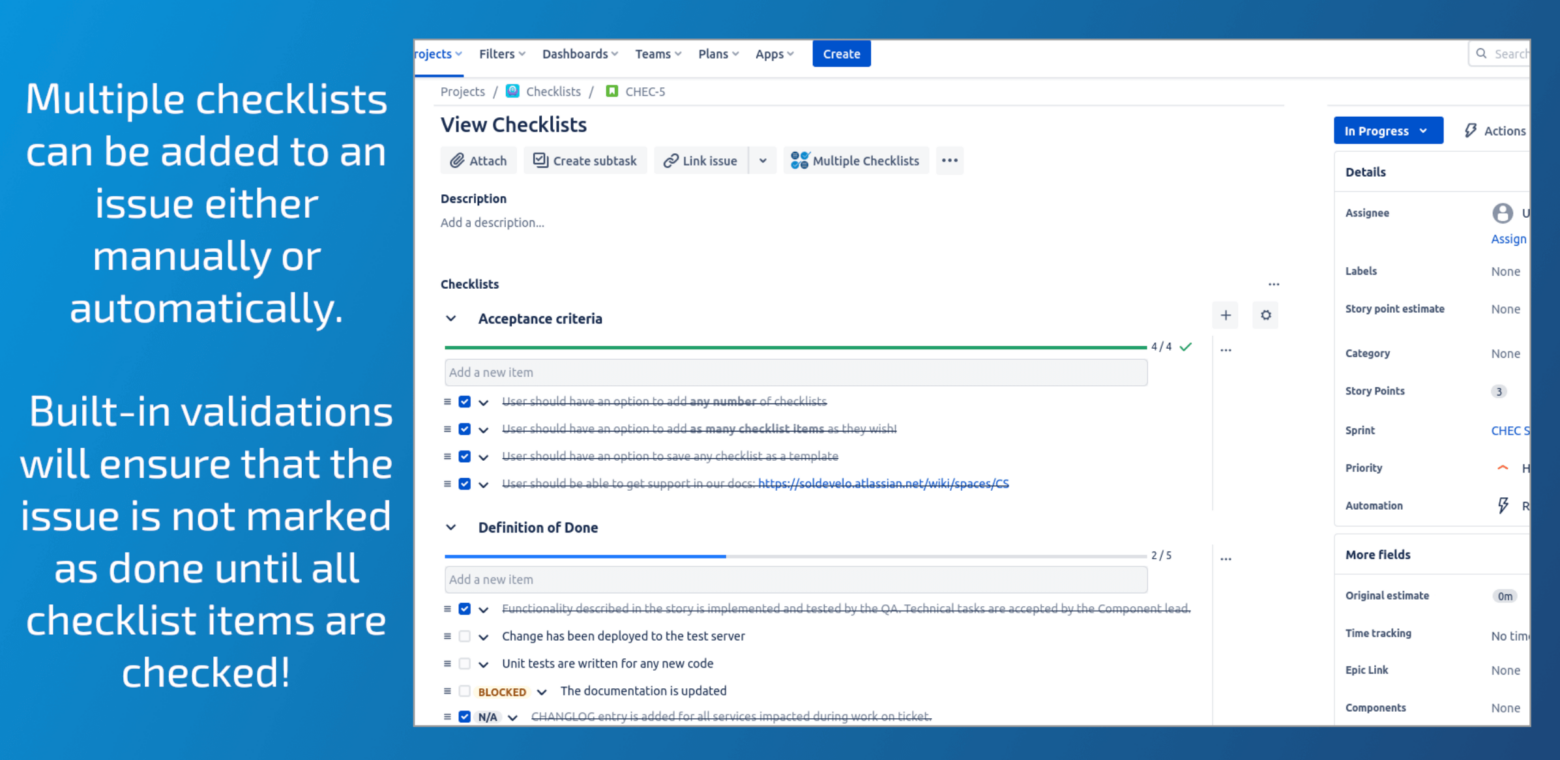Collapse the Acceptance criteria checklist
This screenshot has width=1560, height=760.
pos(450,318)
